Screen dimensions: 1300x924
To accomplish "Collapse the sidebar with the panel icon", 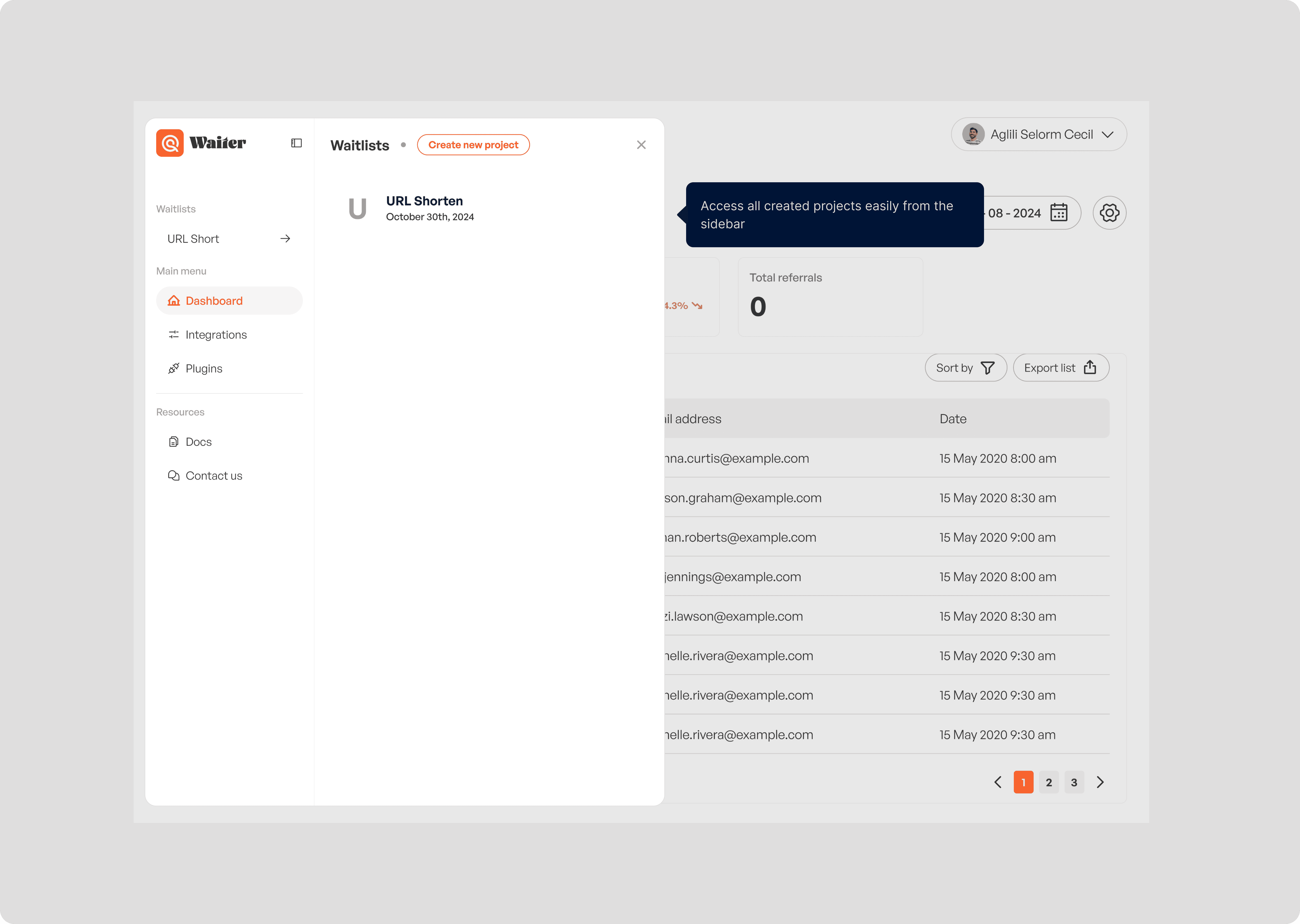I will coord(296,143).
